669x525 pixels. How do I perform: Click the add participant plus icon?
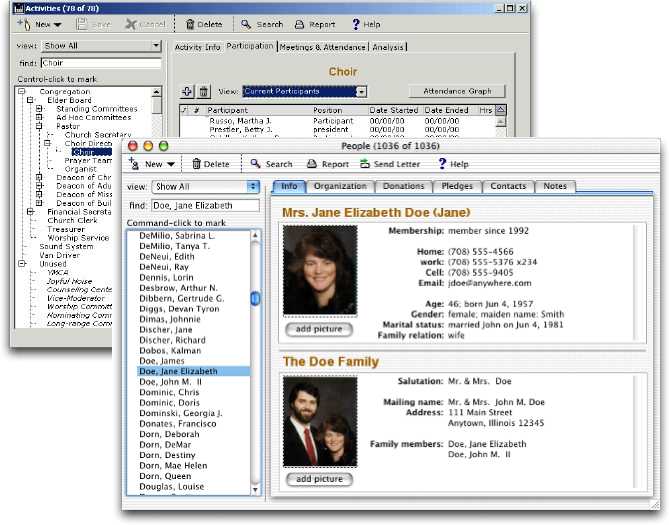pyautogui.click(x=186, y=92)
